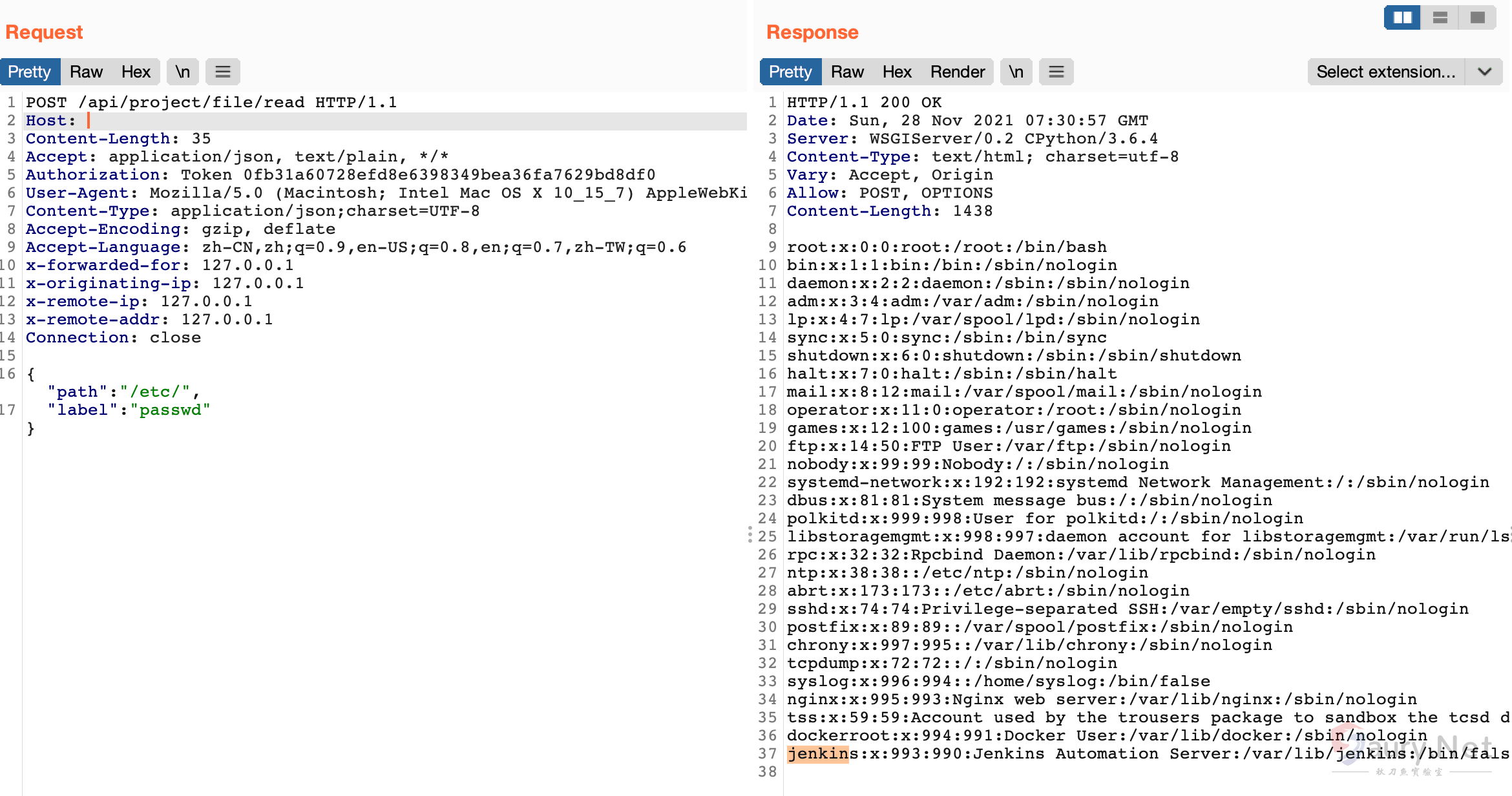
Task: Open Response hamburger options menu
Action: [x=1056, y=72]
